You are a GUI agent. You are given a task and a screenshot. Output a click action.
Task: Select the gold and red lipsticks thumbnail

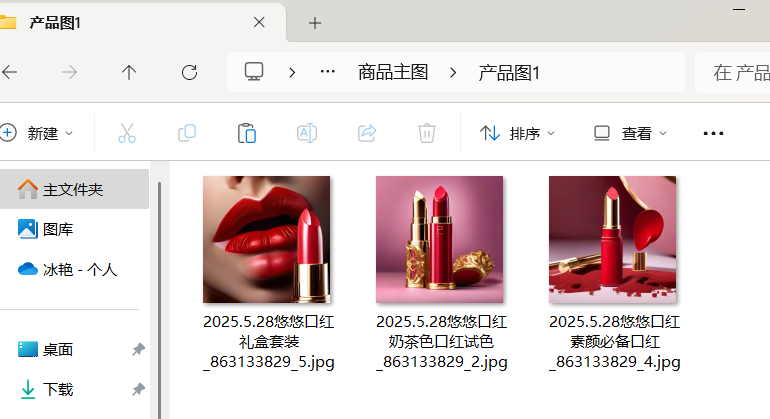coord(440,239)
